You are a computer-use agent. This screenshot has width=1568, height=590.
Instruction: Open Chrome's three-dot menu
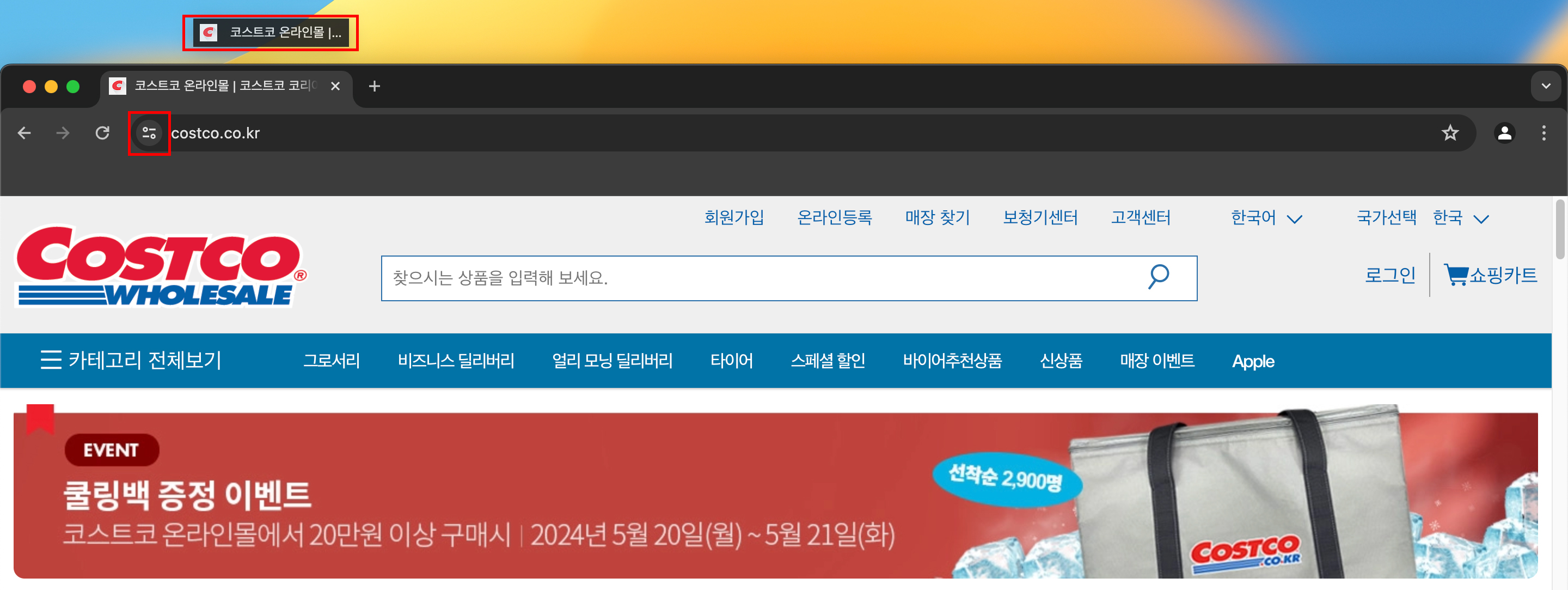coord(1543,133)
